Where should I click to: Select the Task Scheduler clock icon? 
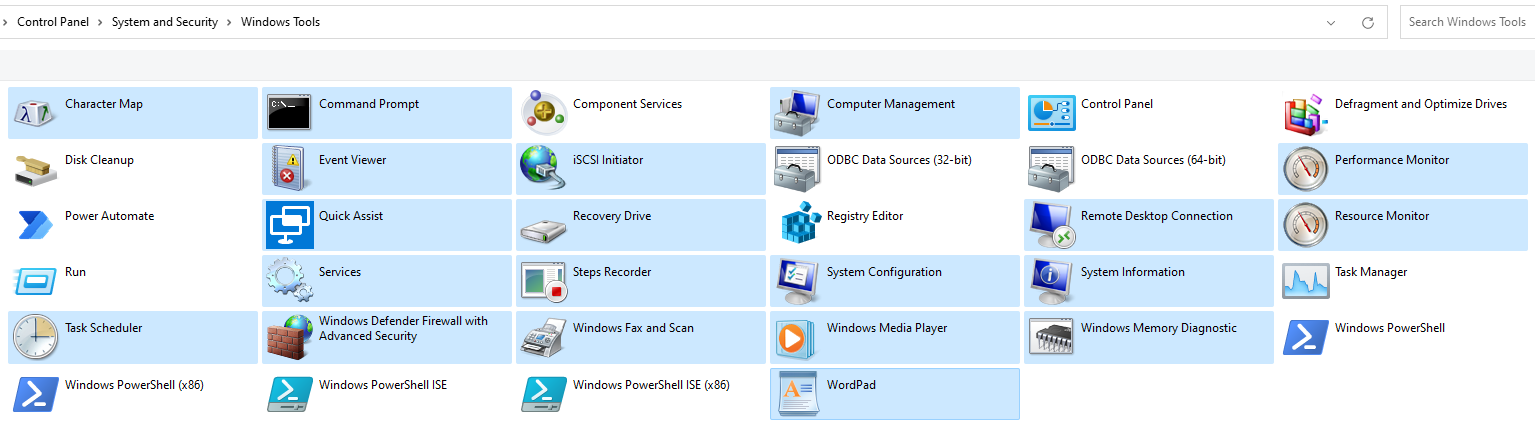(x=35, y=337)
